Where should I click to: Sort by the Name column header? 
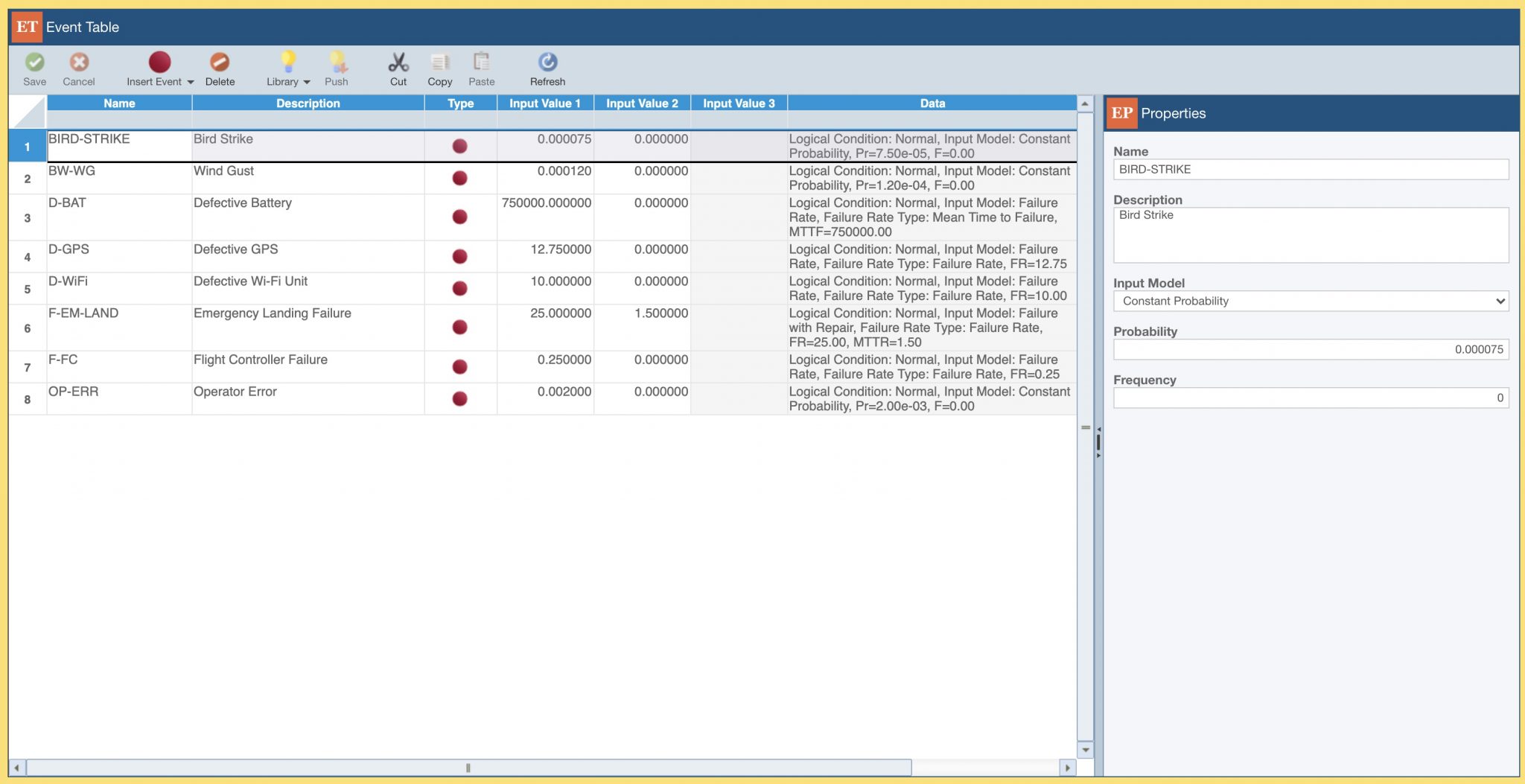point(119,103)
